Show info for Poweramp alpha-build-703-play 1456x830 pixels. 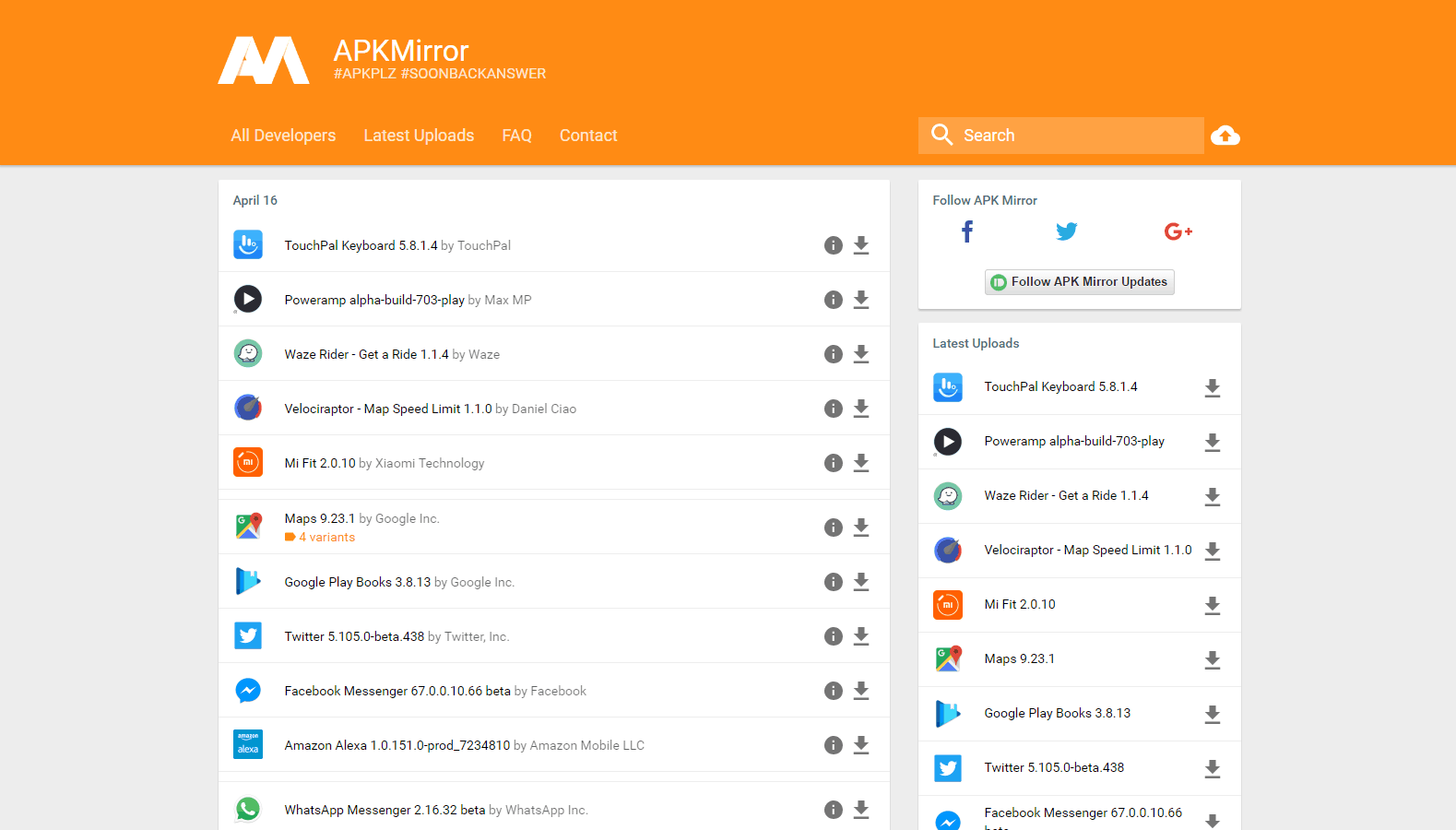coord(833,300)
